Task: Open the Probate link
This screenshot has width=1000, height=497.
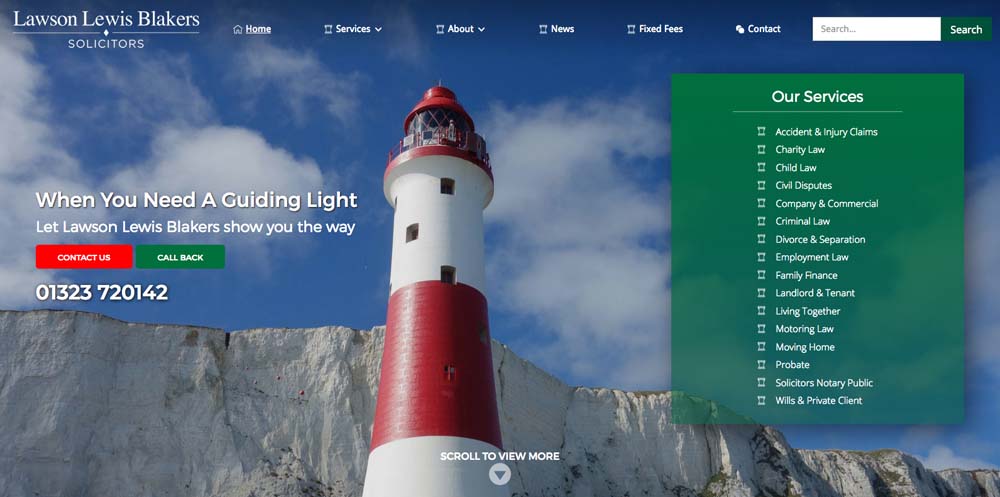Action: [x=793, y=365]
